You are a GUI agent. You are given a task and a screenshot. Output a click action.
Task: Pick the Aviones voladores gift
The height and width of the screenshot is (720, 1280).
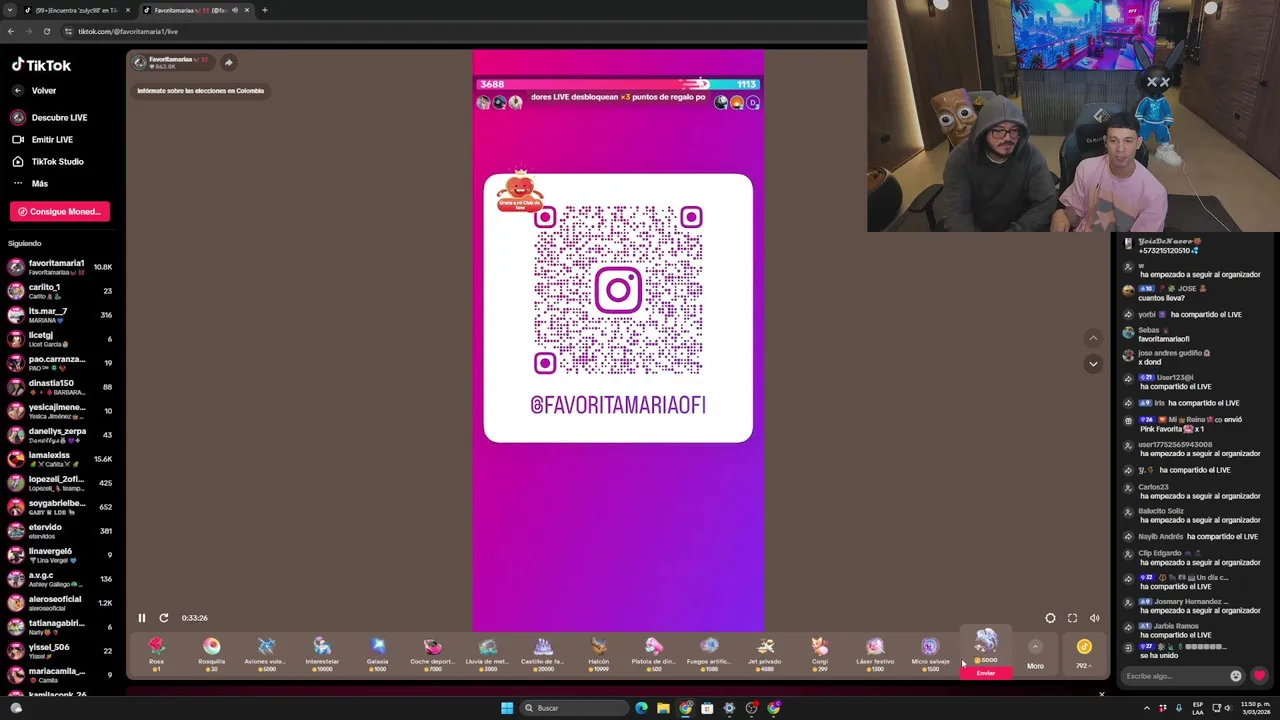pyautogui.click(x=266, y=653)
